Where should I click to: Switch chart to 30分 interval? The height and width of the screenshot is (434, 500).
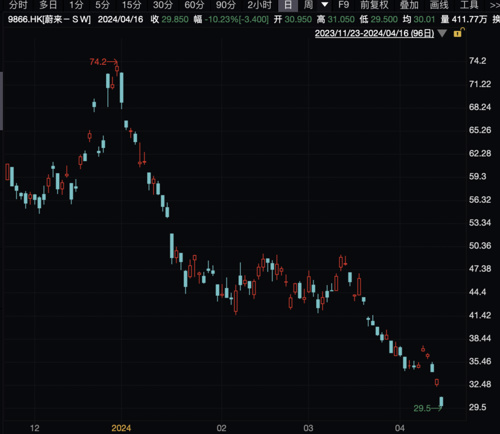pos(163,5)
